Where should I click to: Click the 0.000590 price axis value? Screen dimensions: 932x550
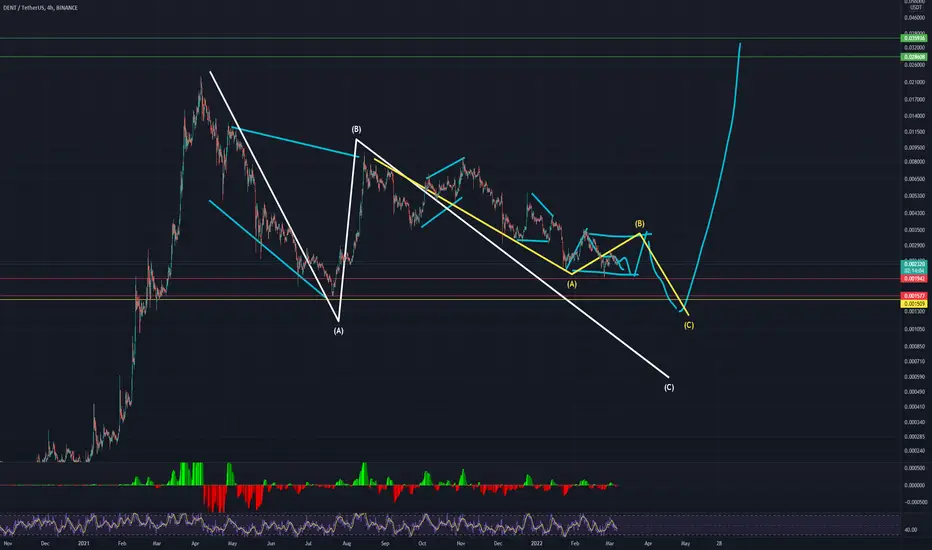tap(914, 376)
